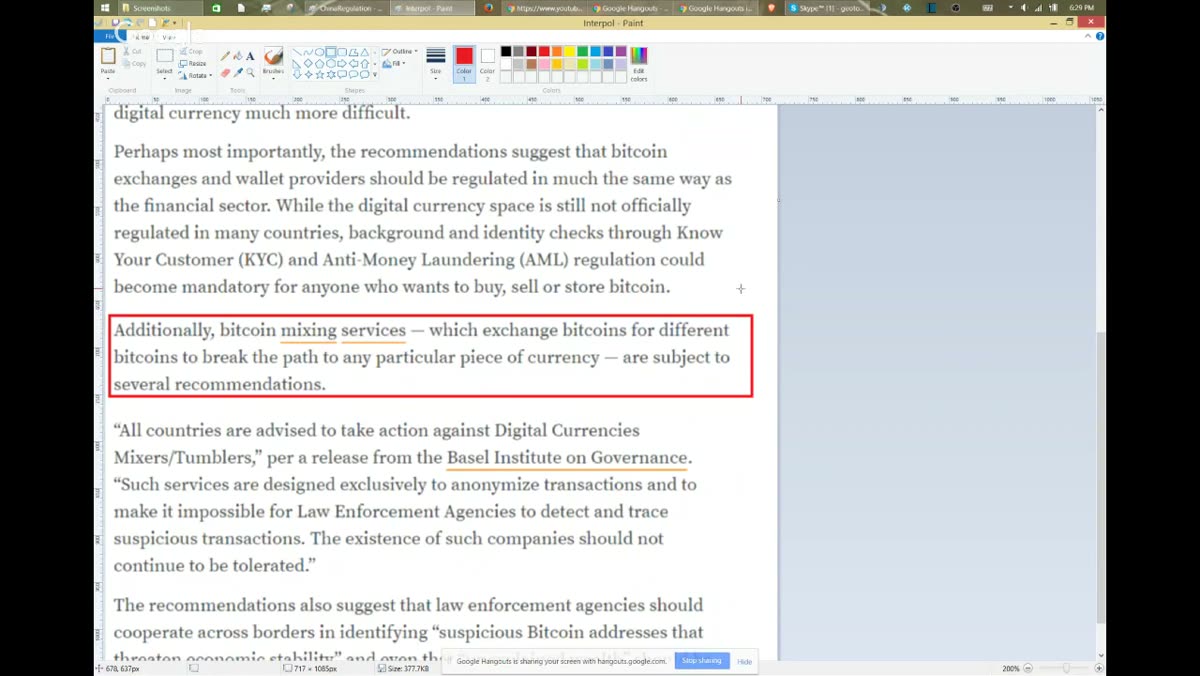Open the Windows Start button
Image resolution: width=1200 pixels, height=676 pixels.
point(105,8)
